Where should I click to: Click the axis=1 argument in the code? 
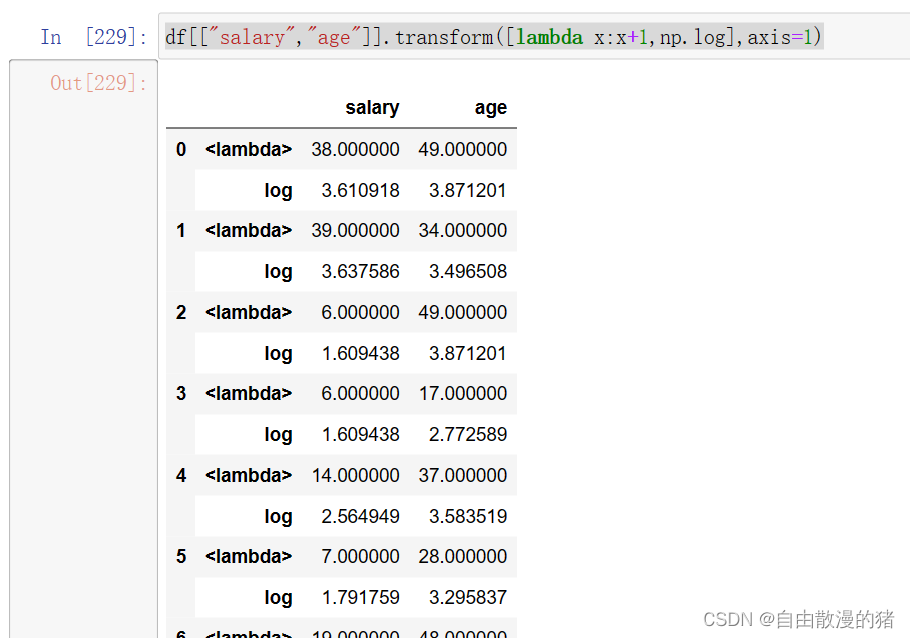click(777, 36)
